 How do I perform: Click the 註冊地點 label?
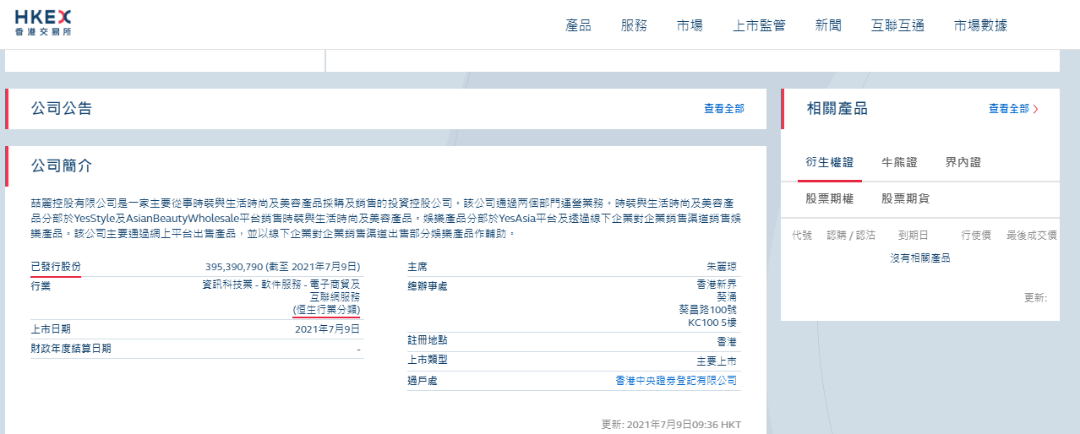427,341
